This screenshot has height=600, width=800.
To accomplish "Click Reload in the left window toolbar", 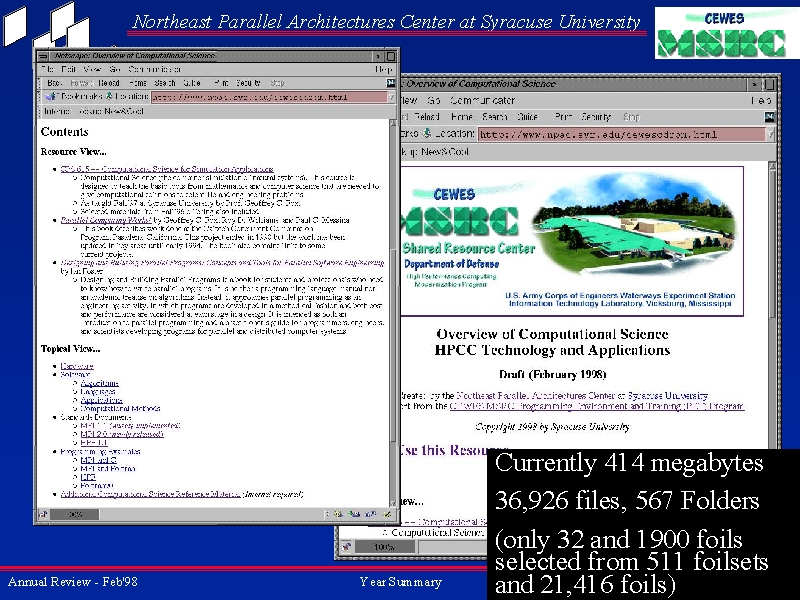I will (x=109, y=83).
